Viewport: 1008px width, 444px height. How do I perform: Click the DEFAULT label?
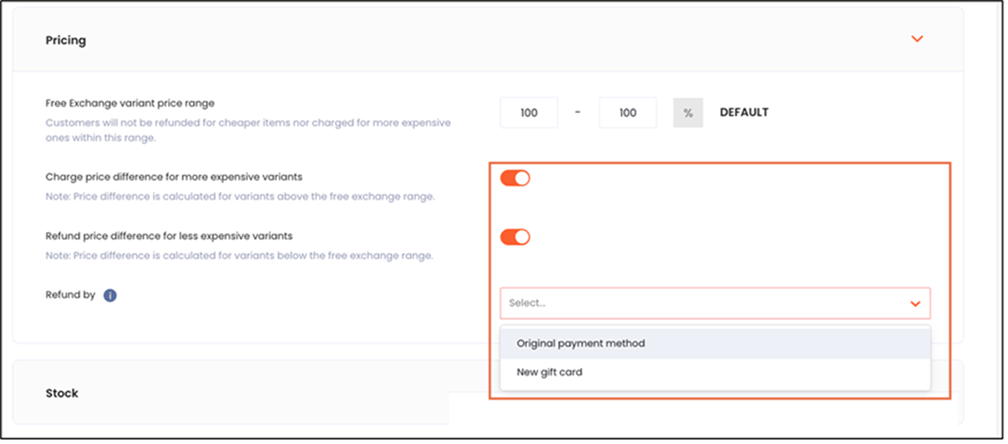[x=744, y=112]
